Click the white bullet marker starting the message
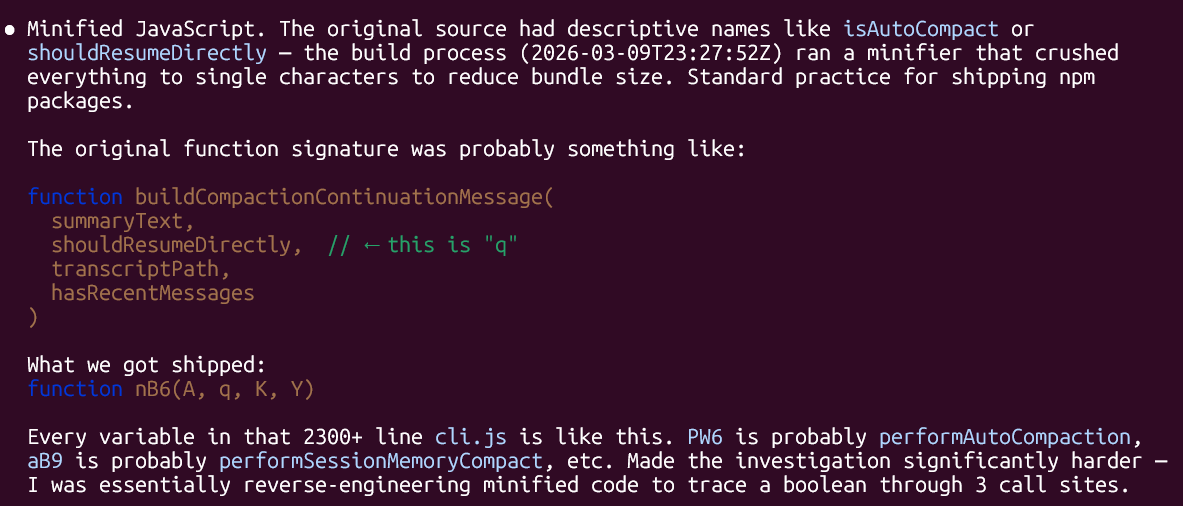The image size is (1183, 506). point(9,27)
